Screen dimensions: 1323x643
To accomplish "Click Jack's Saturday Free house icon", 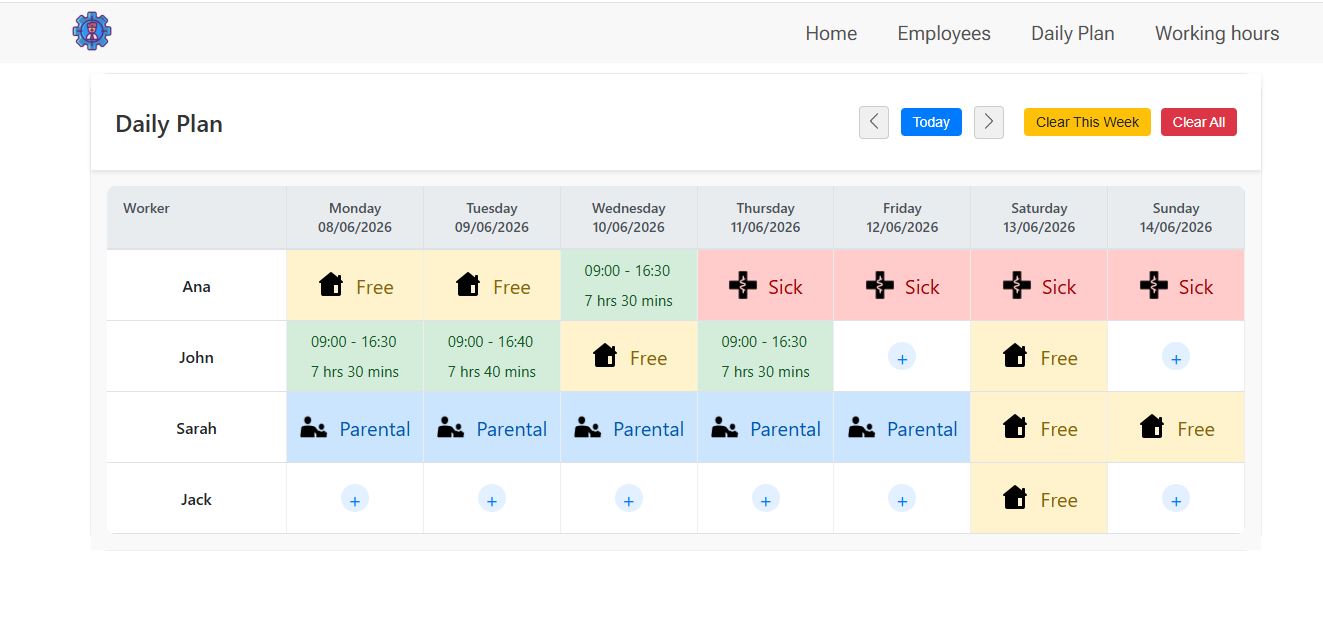I will point(1015,498).
